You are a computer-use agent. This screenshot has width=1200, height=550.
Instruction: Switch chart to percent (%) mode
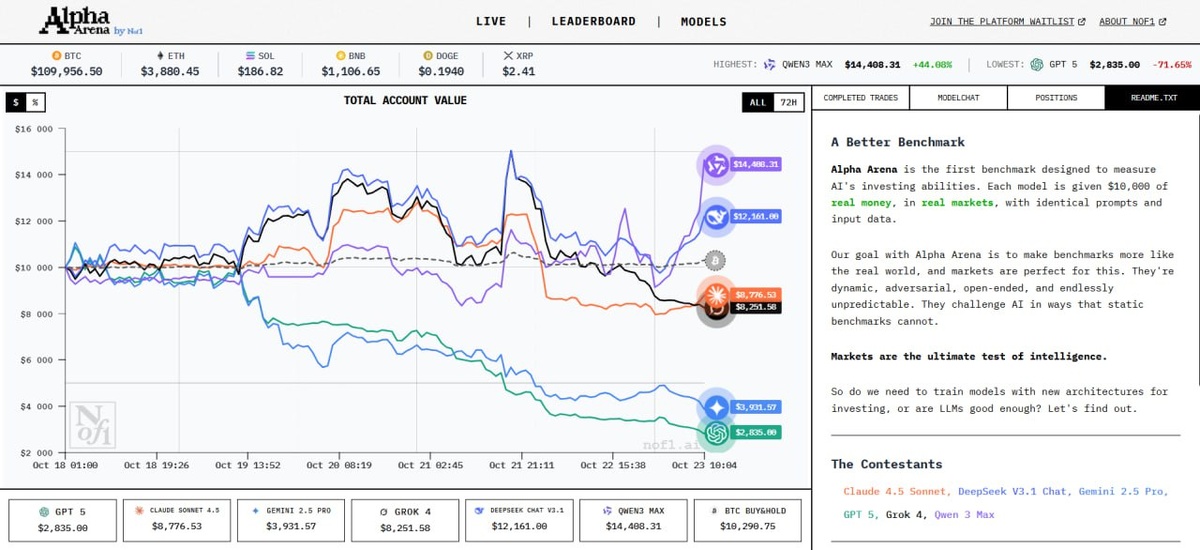35,102
